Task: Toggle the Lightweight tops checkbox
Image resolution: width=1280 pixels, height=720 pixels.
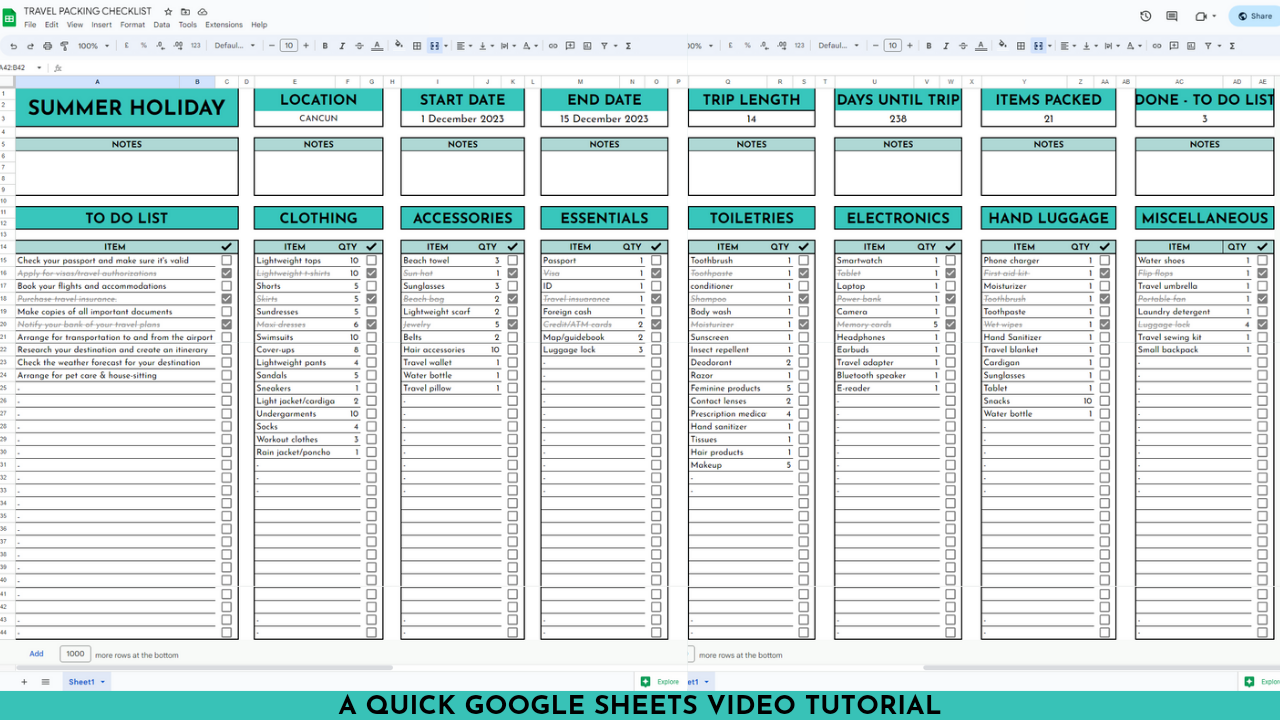Action: point(371,260)
